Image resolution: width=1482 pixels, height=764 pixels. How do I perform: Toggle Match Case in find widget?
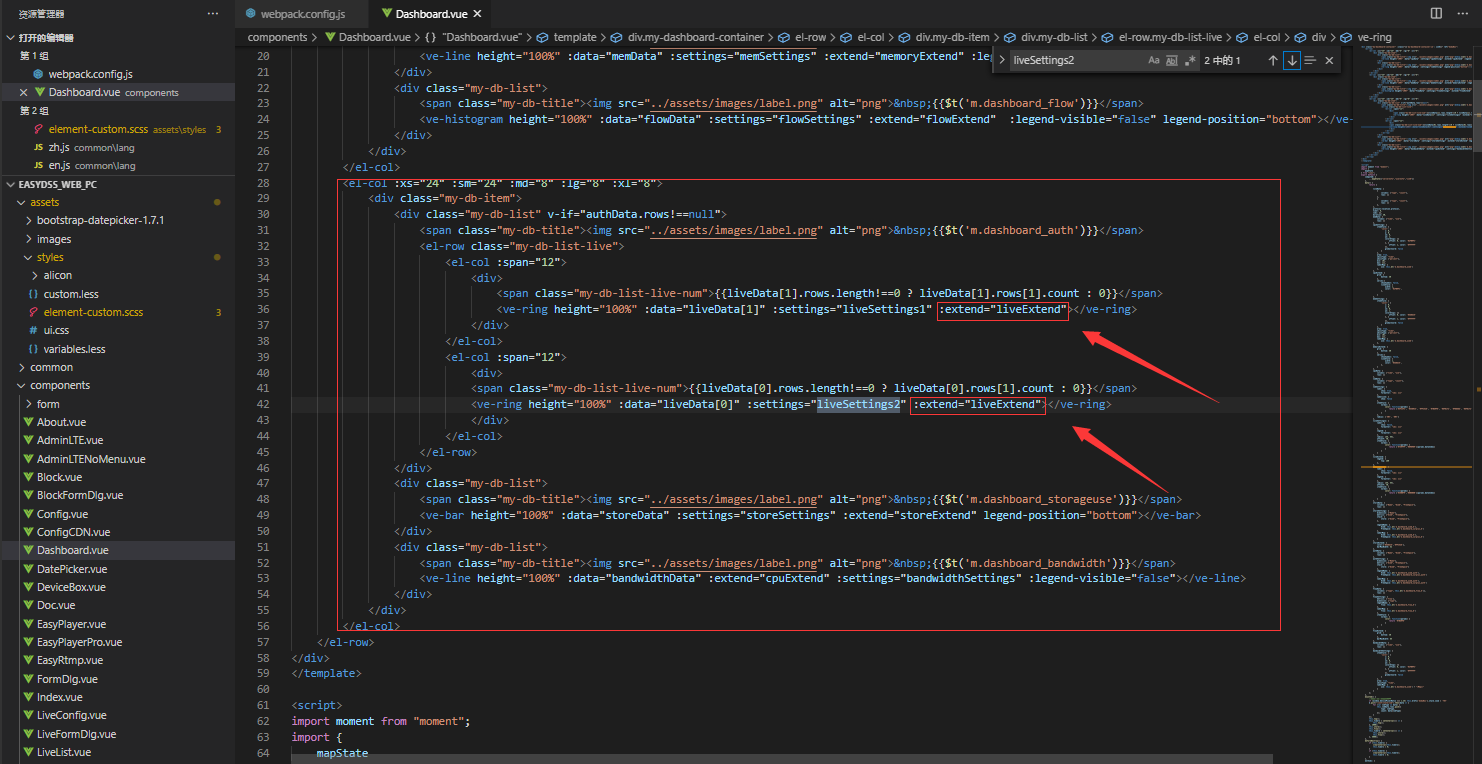(1154, 60)
